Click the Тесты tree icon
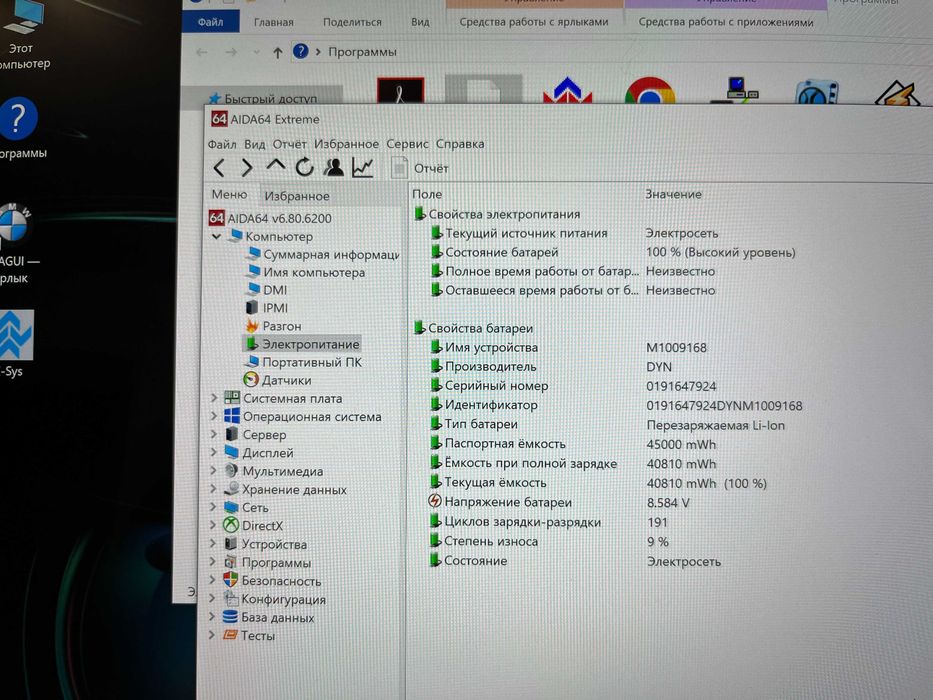 230,635
